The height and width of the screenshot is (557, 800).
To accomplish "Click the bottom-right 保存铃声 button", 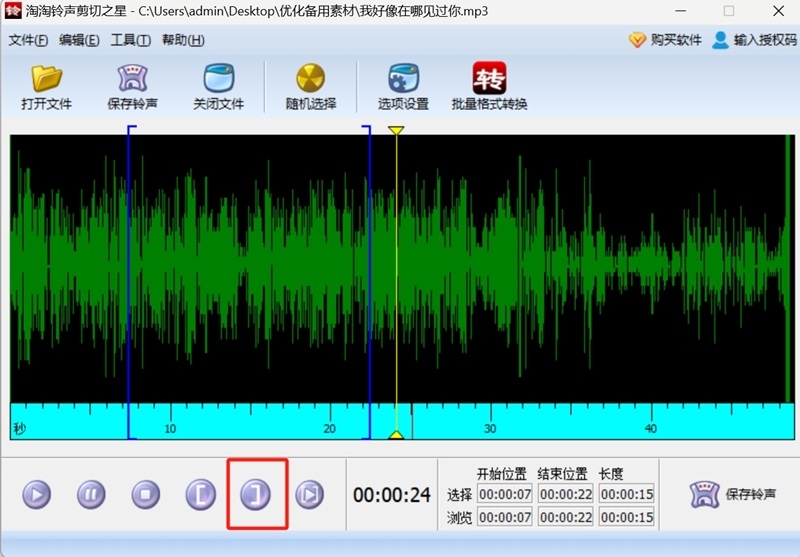I will point(733,494).
